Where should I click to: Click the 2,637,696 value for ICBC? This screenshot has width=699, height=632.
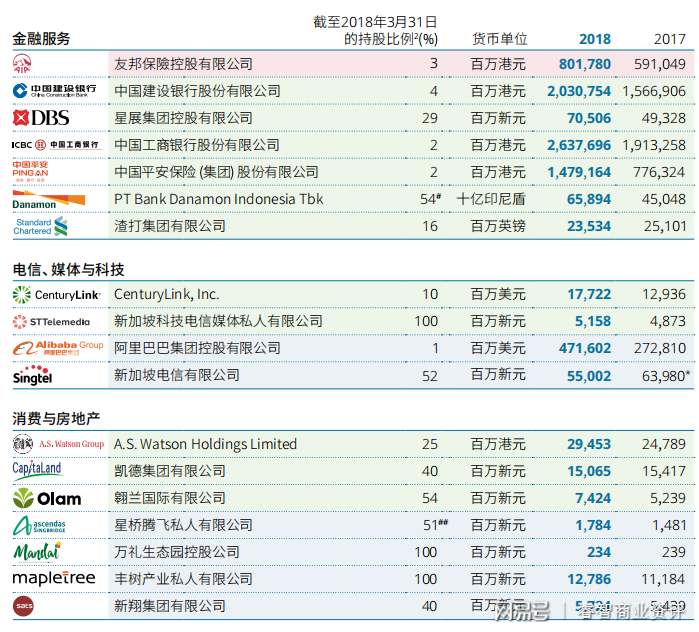pyautogui.click(x=579, y=145)
